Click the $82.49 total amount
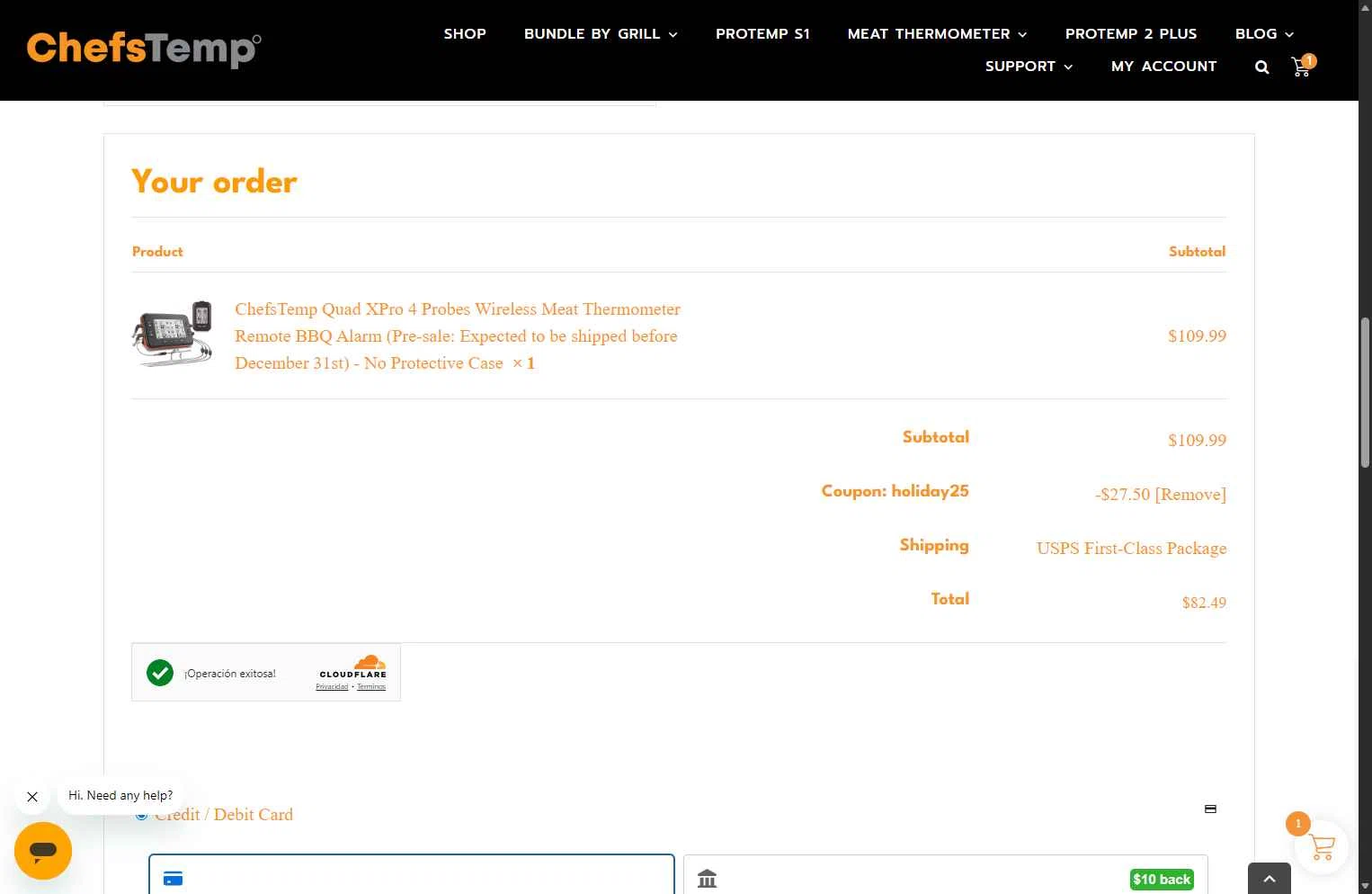The height and width of the screenshot is (894, 1372). click(x=1204, y=603)
